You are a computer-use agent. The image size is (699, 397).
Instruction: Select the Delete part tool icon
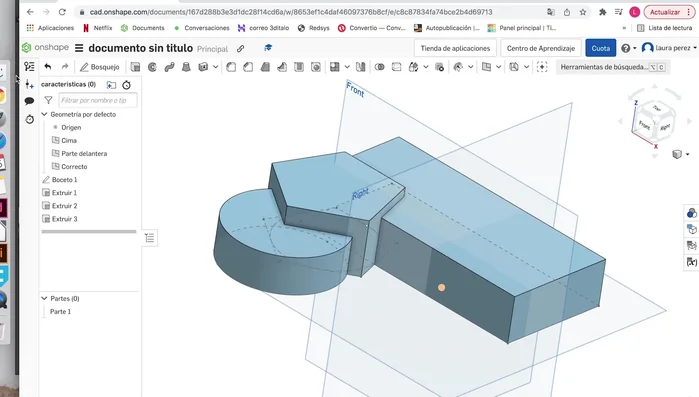(x=439, y=67)
